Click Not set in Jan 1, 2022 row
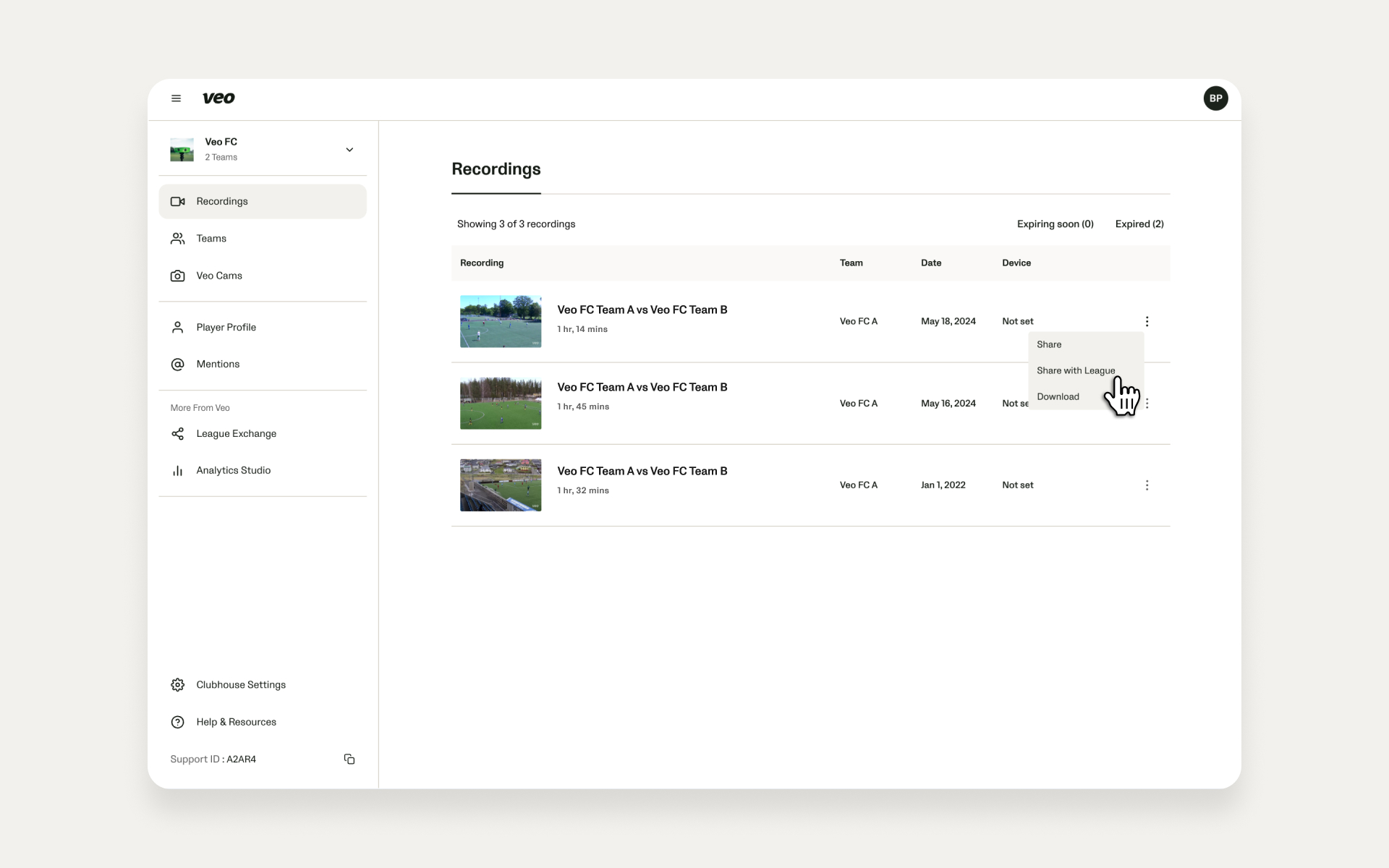1389x868 pixels. [1018, 485]
